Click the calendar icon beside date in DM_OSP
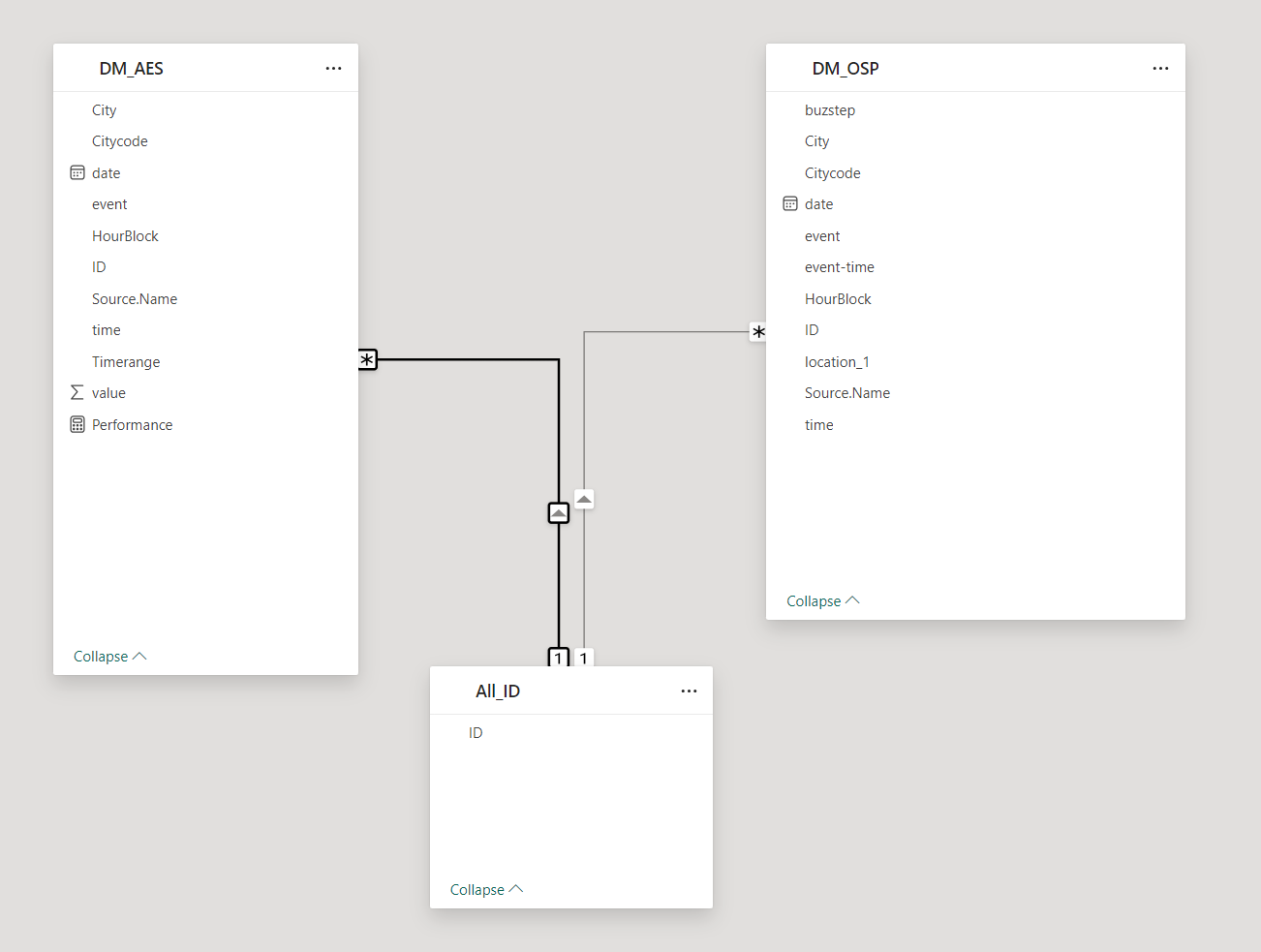The width and height of the screenshot is (1261, 952). (790, 204)
